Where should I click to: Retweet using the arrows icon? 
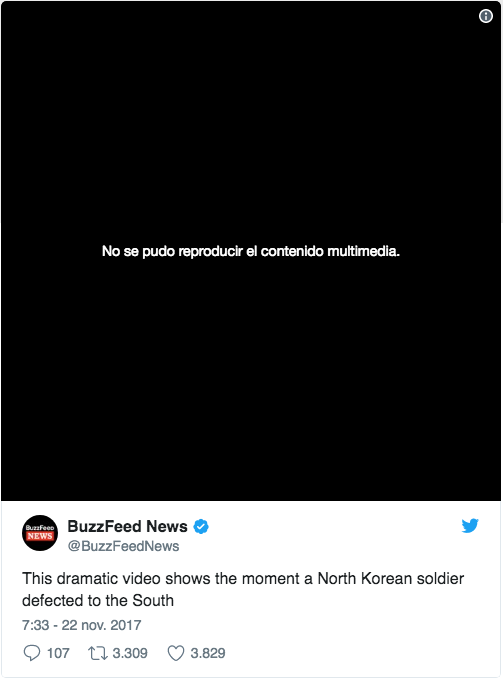(x=98, y=653)
